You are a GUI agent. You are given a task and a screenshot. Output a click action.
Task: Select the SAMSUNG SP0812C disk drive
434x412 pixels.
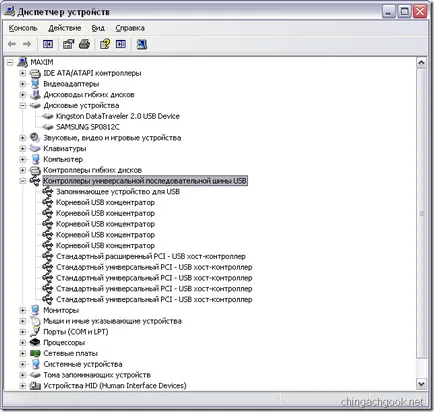coord(88,127)
